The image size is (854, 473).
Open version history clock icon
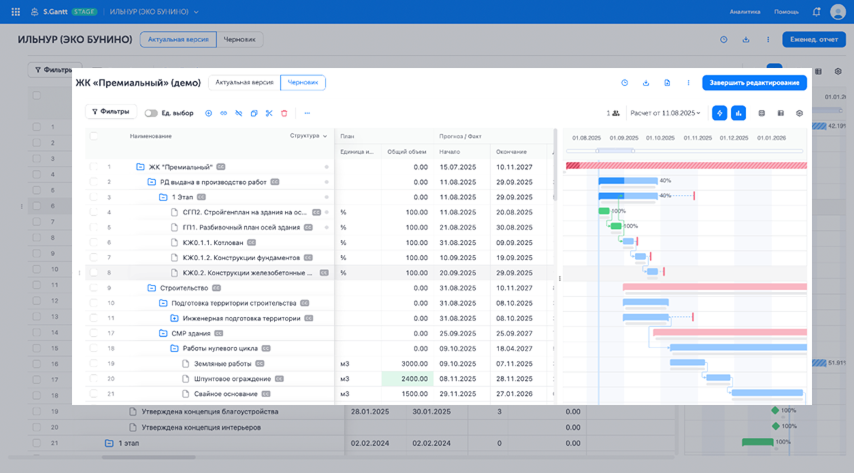625,83
